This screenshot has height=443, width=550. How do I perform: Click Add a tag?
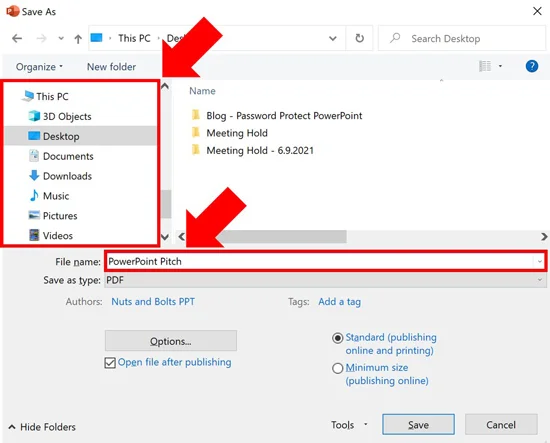pos(340,302)
